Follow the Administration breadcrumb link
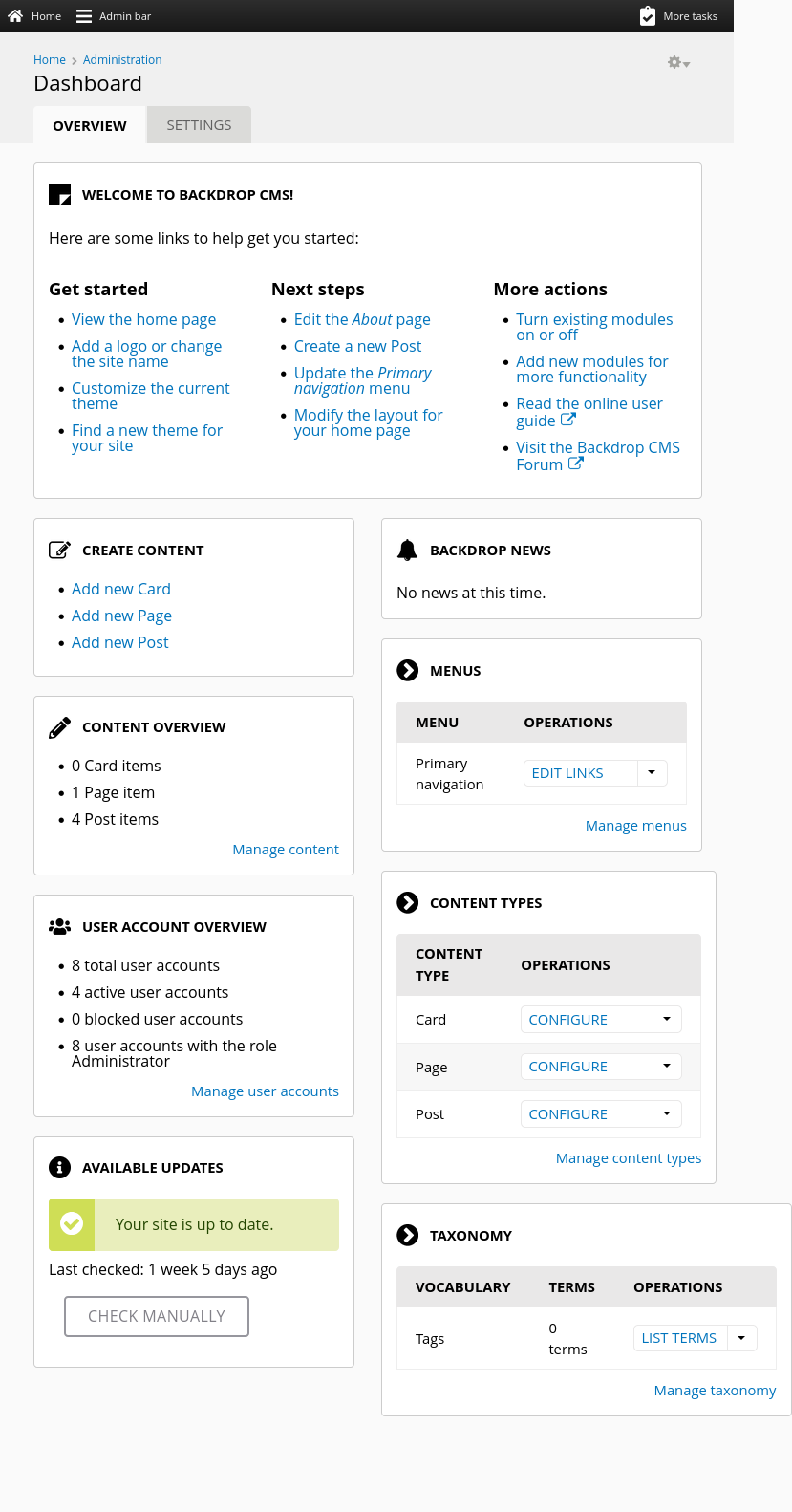The height and width of the screenshot is (1512, 792). (x=122, y=60)
